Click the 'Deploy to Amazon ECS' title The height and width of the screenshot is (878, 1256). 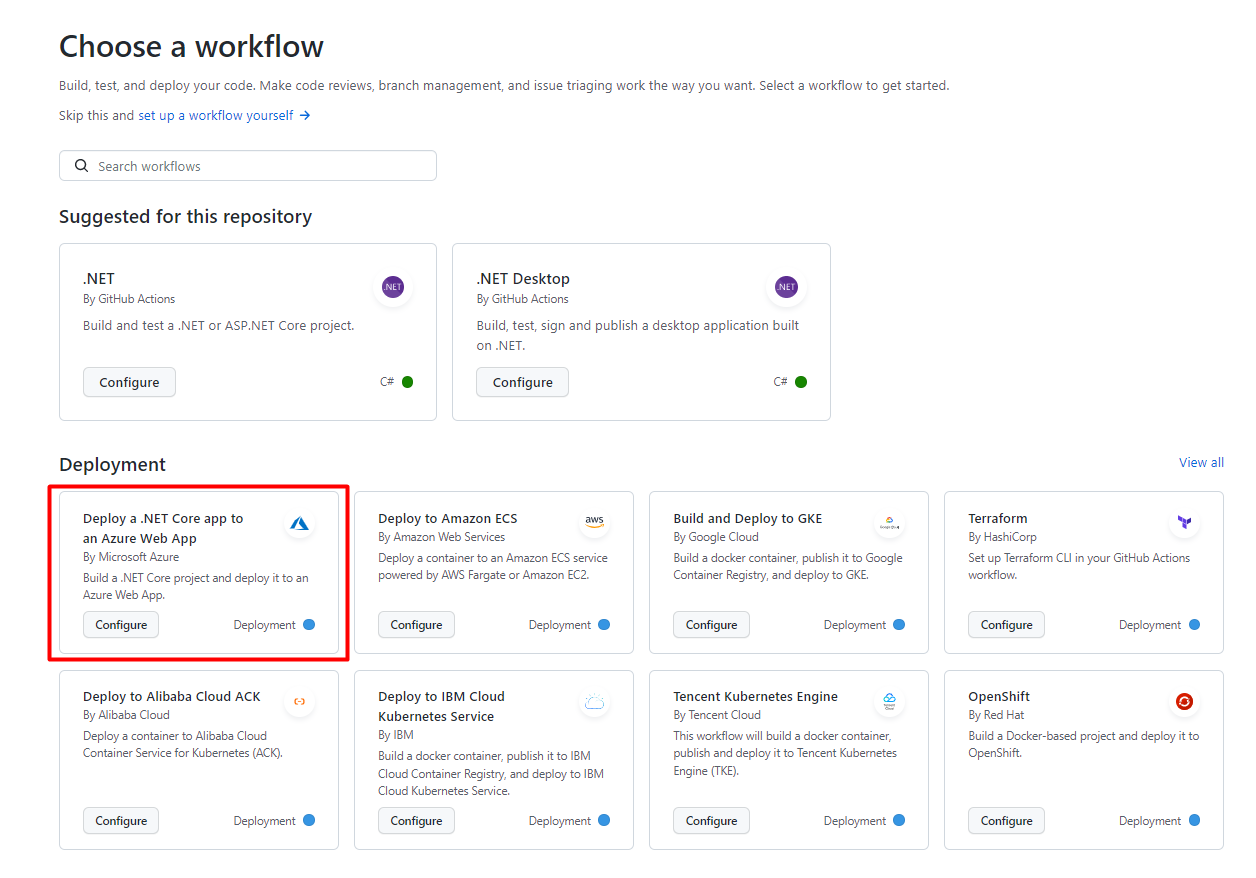pos(448,518)
